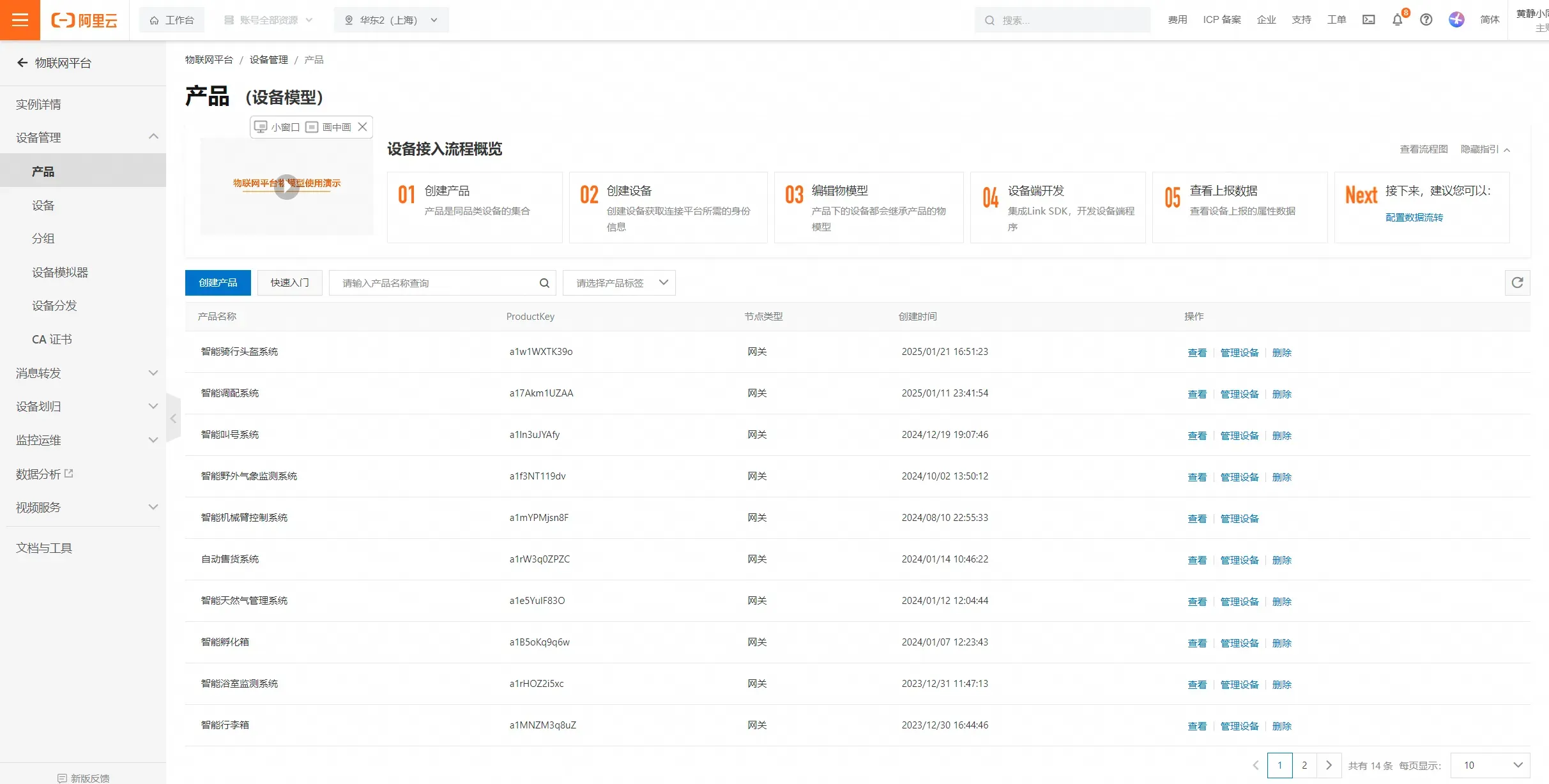
Task: Switch video to 画中画 mode
Action: 328,127
